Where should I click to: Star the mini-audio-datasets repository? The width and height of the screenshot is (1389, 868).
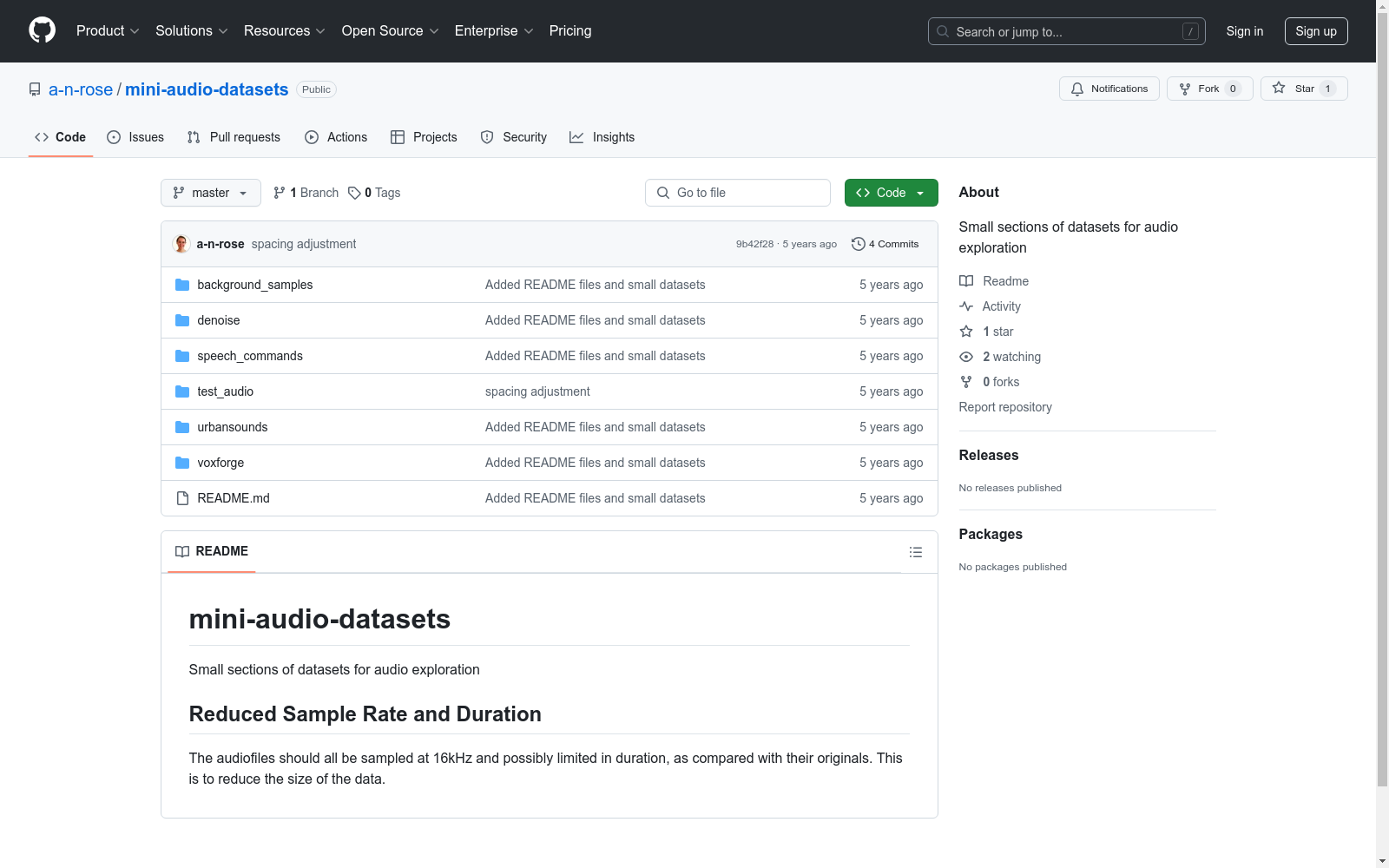(x=1304, y=89)
